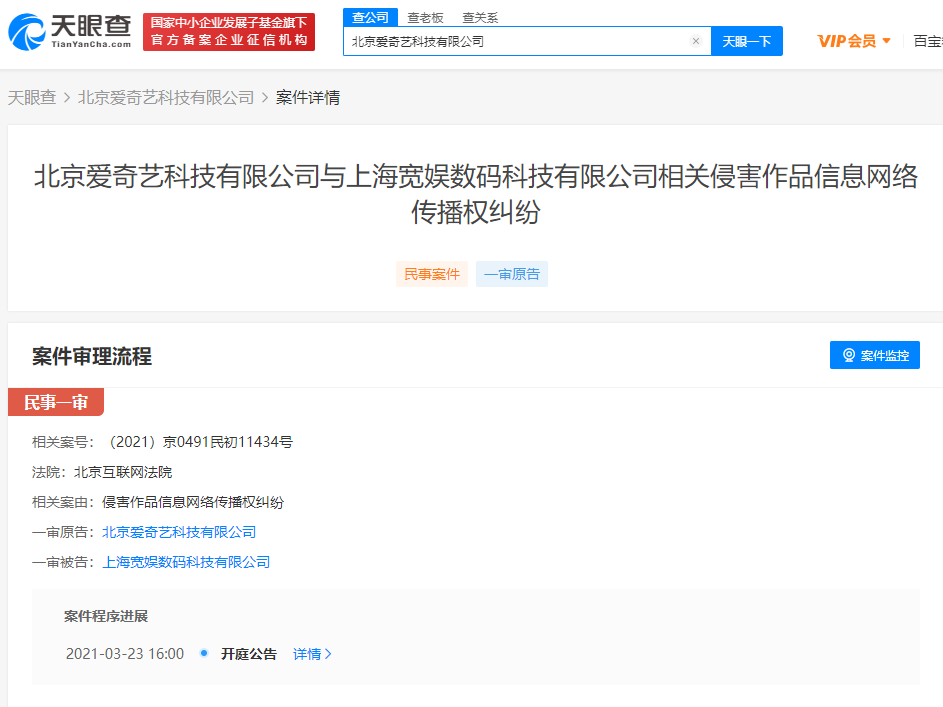Click the TianYanCha logo
This screenshot has width=943, height=707.
point(70,31)
